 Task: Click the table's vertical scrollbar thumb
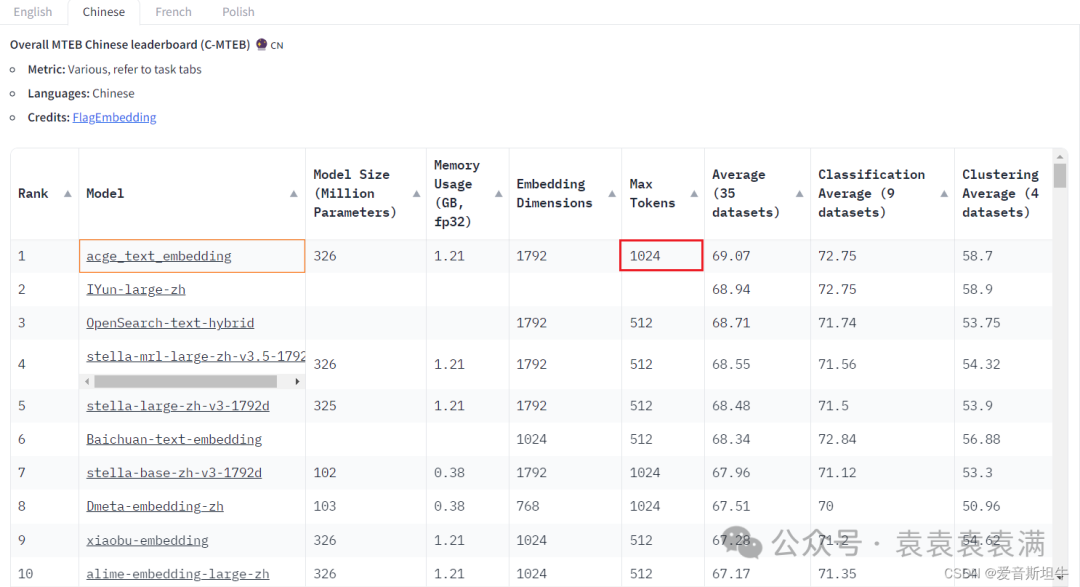click(x=1059, y=175)
